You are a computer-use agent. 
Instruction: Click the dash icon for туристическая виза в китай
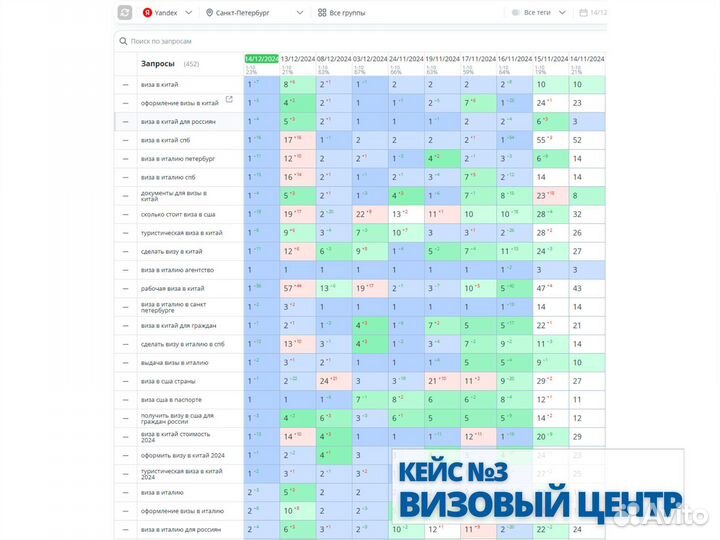click(x=125, y=233)
